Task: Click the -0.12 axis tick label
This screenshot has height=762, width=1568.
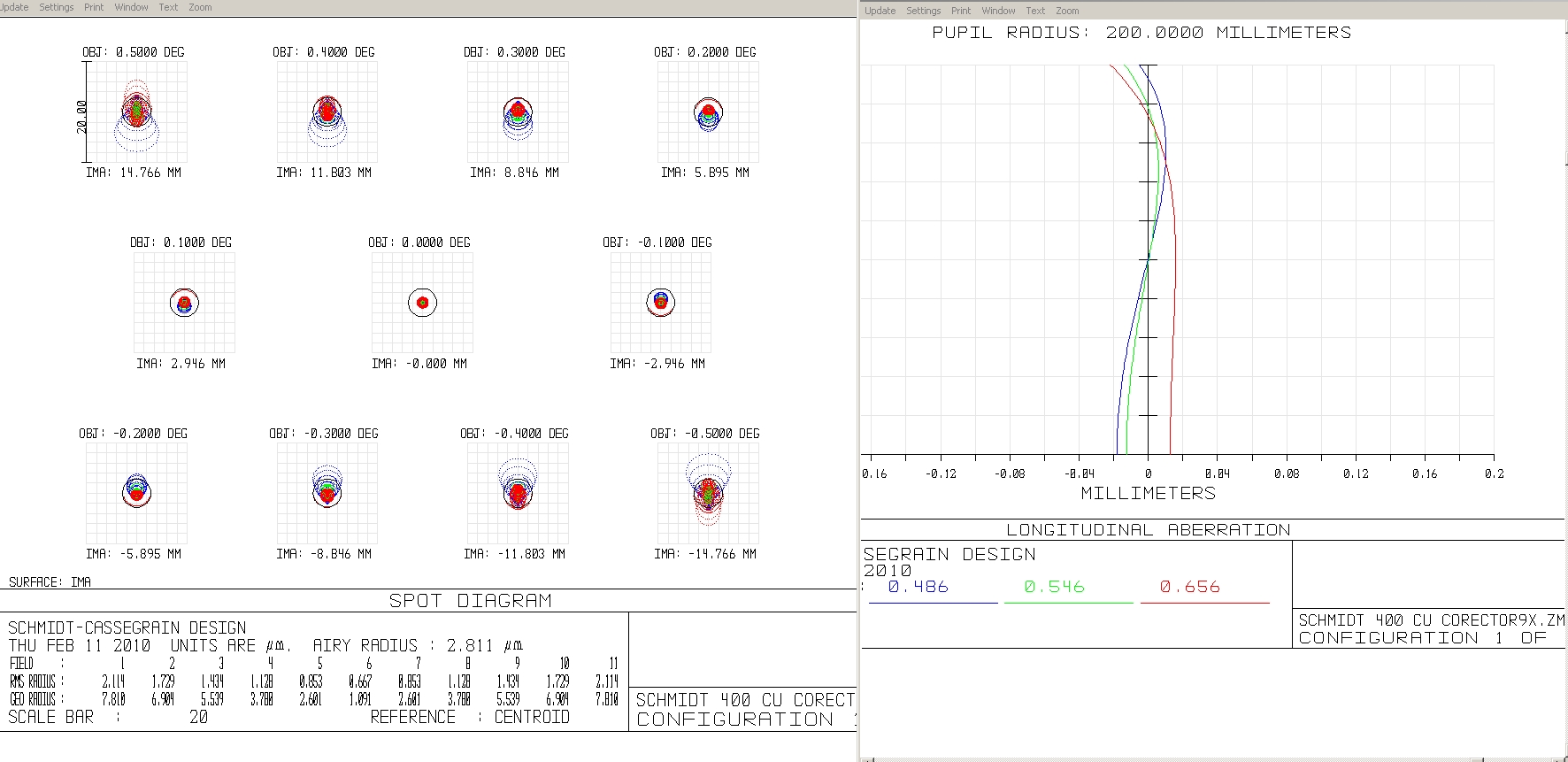Action: coord(941,474)
